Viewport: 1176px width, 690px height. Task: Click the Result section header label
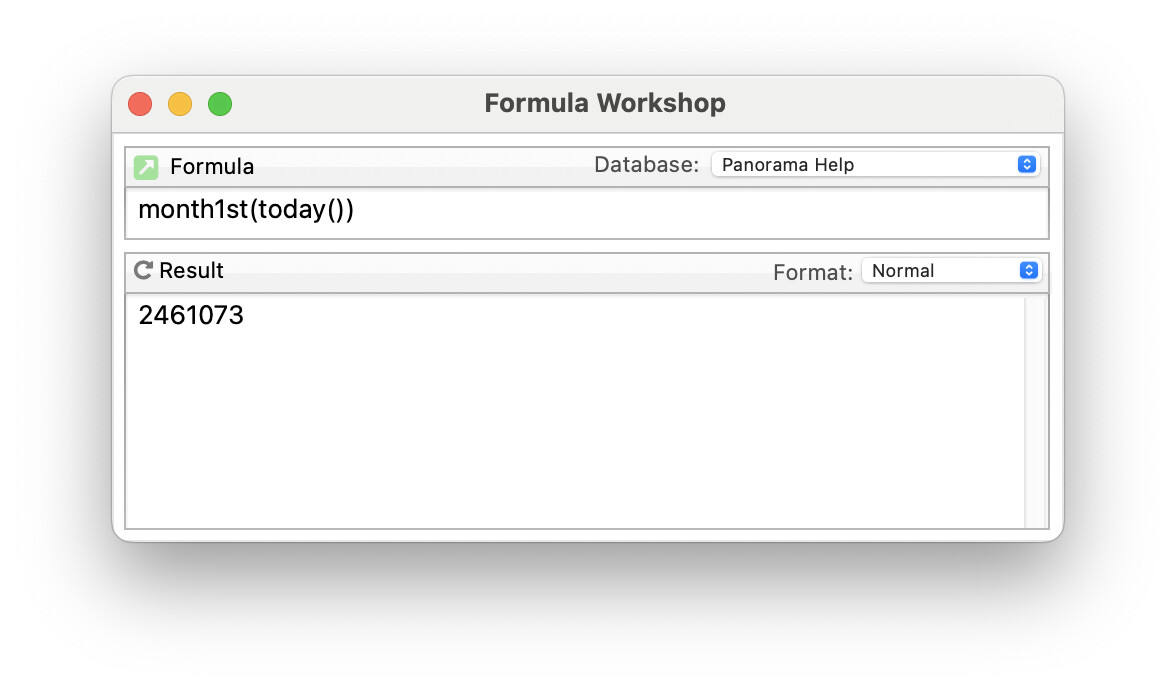pyautogui.click(x=191, y=271)
